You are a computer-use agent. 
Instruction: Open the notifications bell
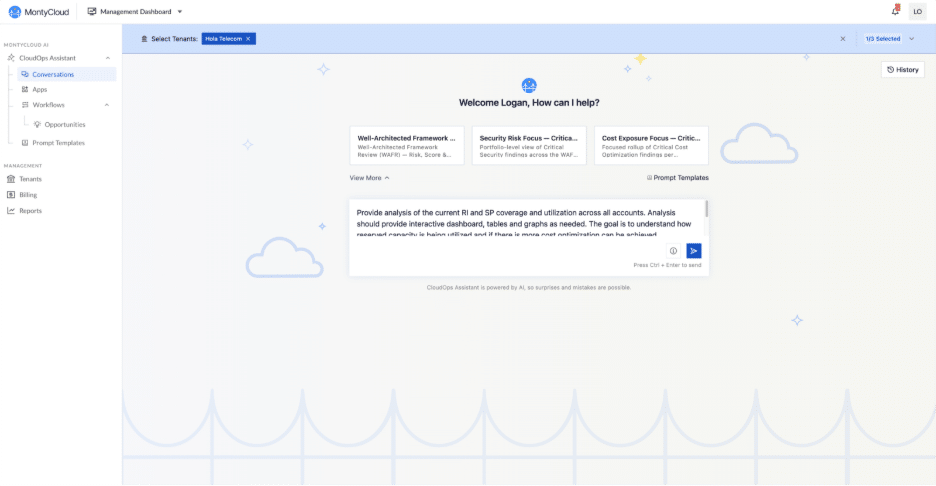point(895,11)
